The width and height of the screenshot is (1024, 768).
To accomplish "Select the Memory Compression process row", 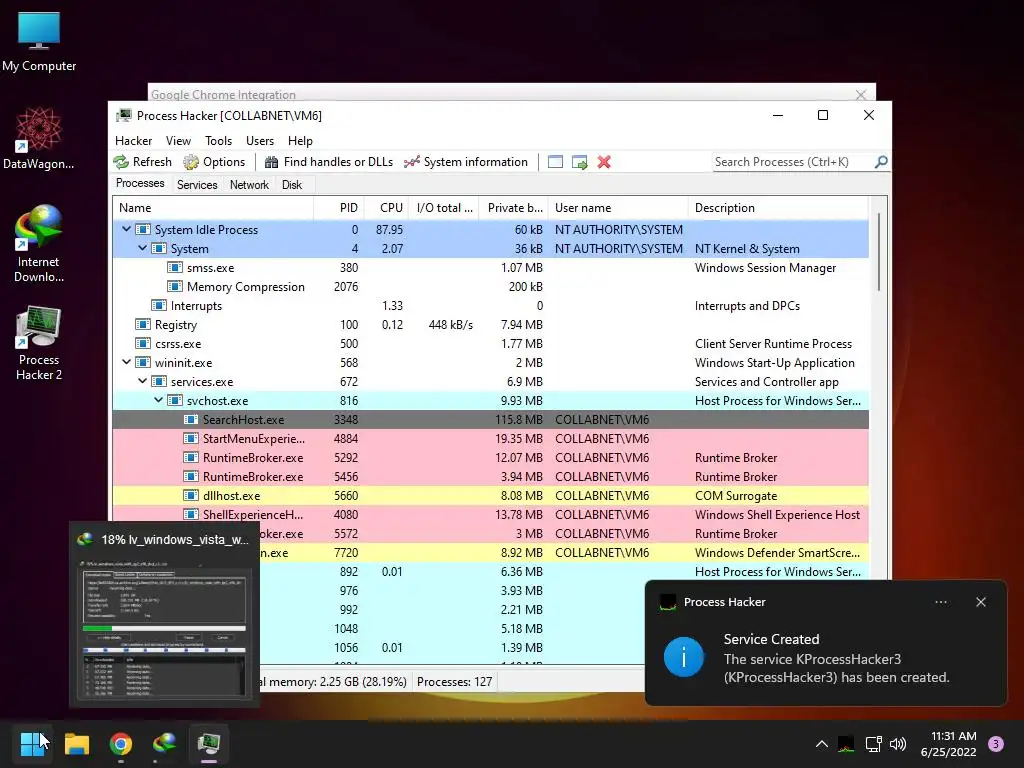I will [x=490, y=287].
